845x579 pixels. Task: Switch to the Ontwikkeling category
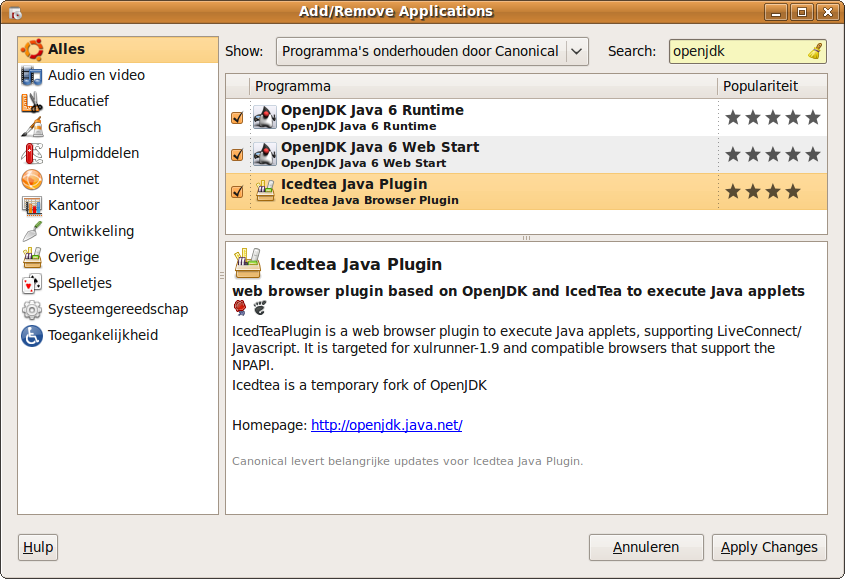90,232
